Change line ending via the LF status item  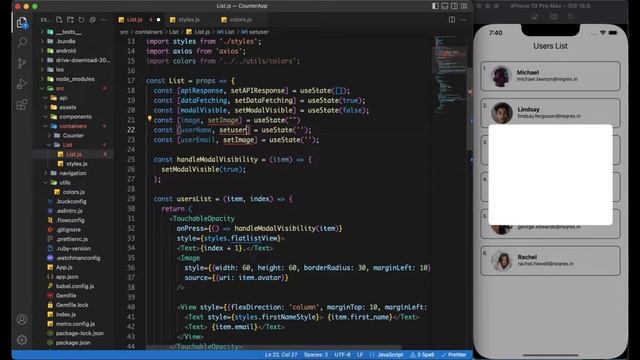pos(360,355)
